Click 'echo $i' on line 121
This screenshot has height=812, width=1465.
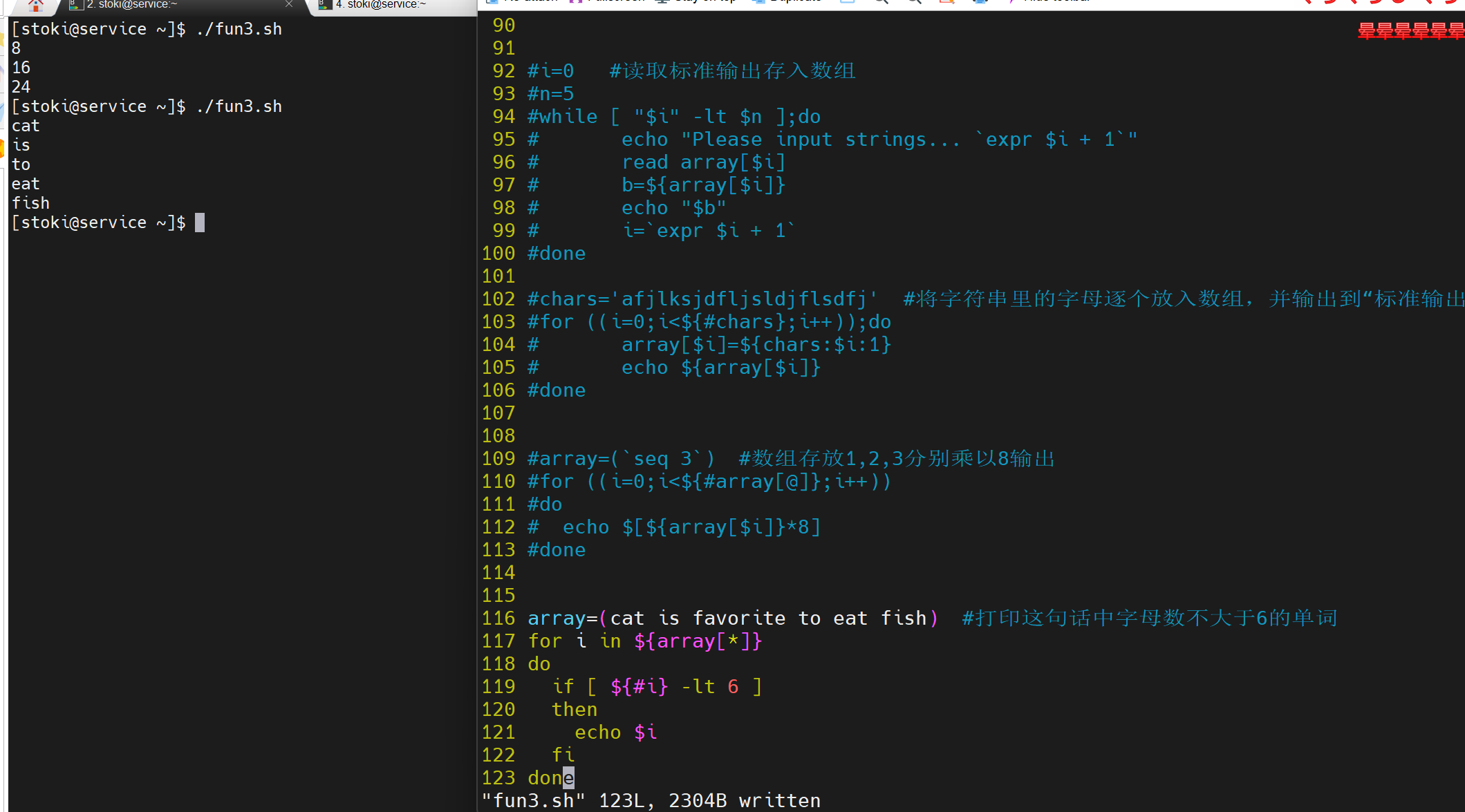tap(615, 732)
